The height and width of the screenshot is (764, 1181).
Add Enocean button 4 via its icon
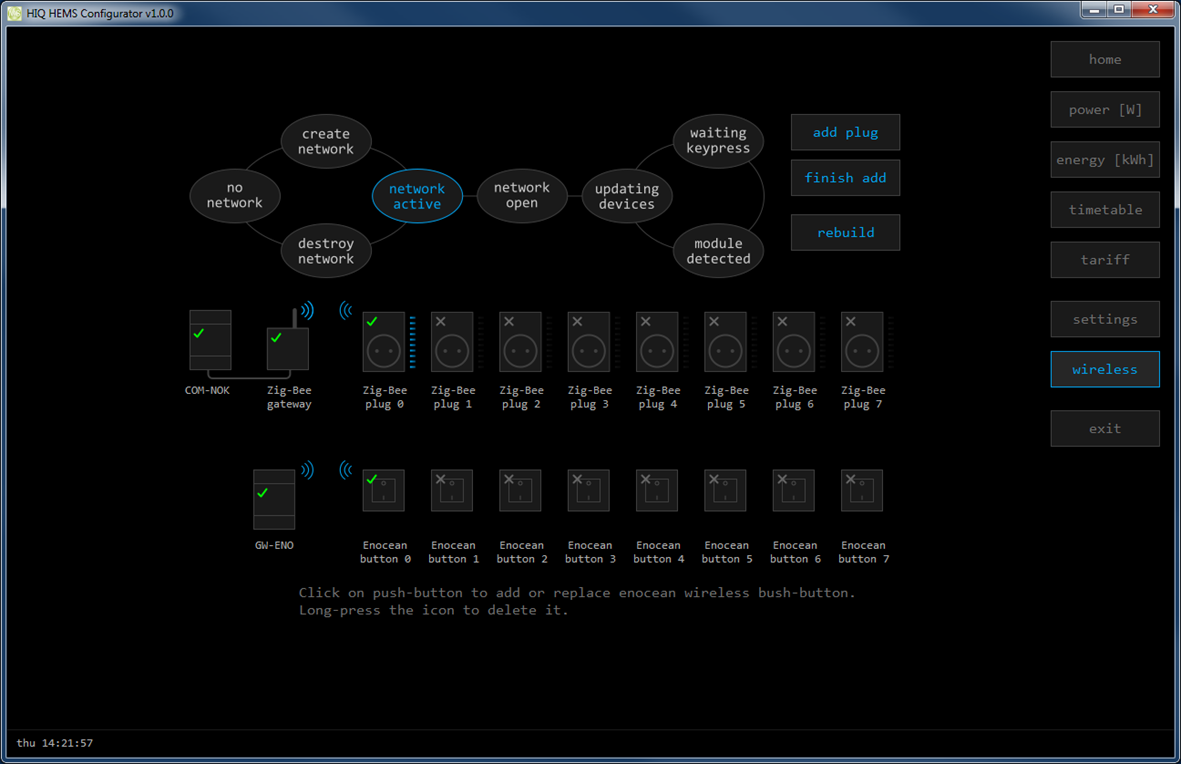click(x=657, y=491)
